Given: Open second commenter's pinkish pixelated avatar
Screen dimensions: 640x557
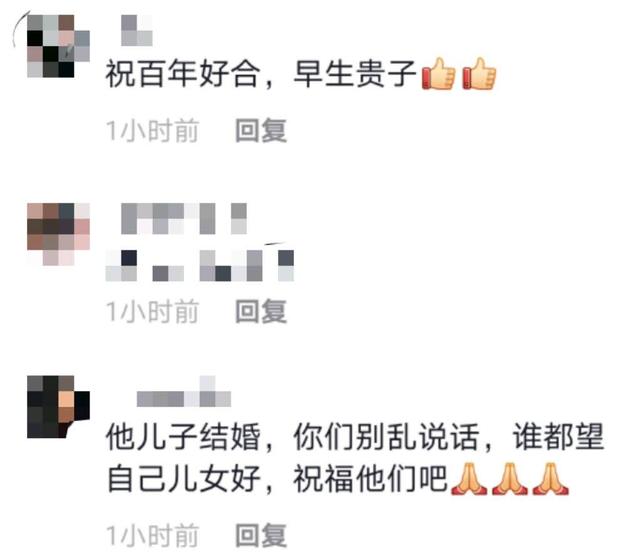Looking at the screenshot, I should pos(58,234).
